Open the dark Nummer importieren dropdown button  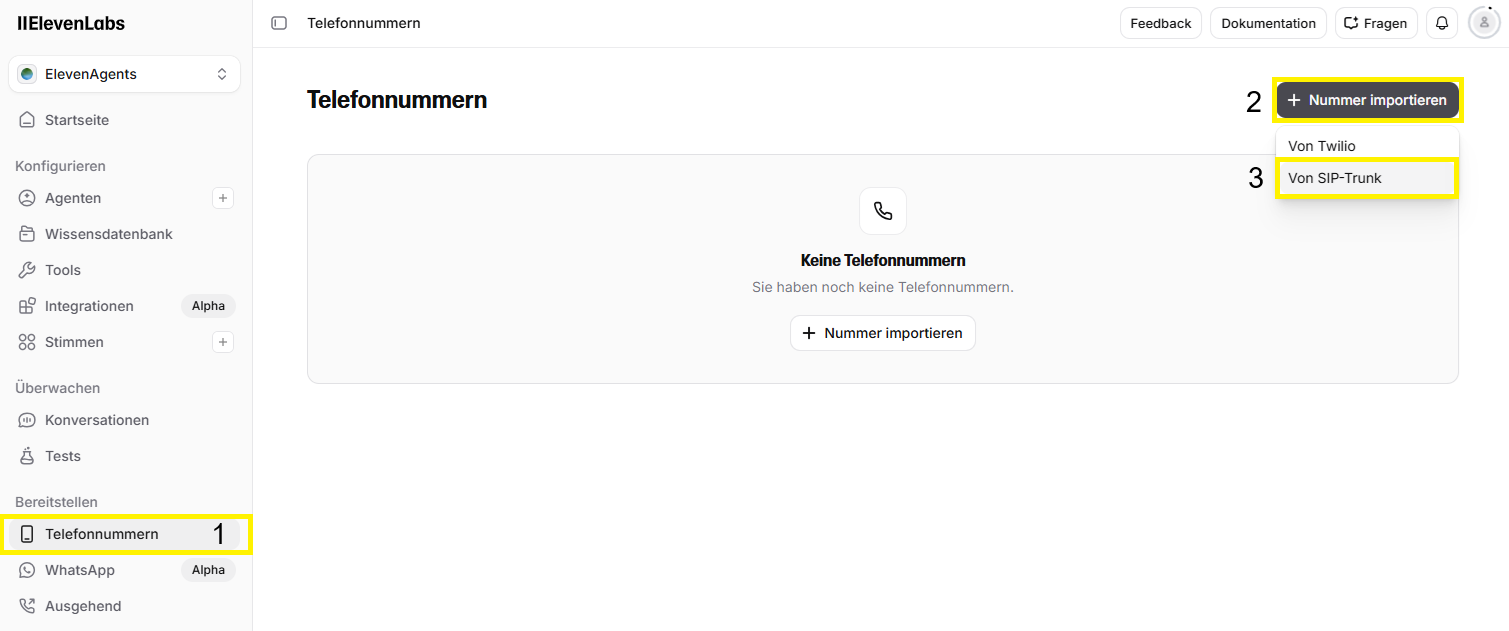1367,100
